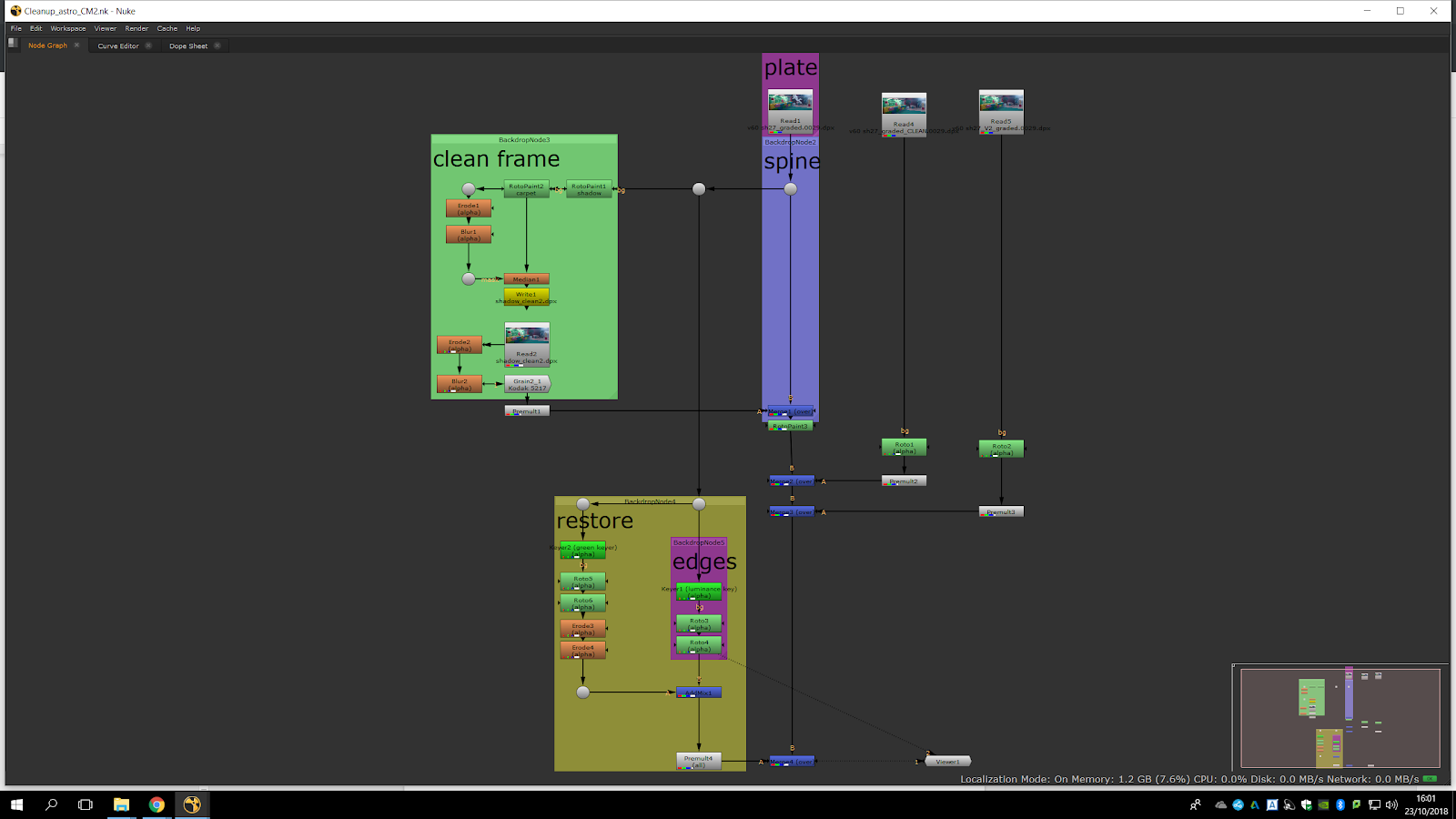Click the Erode1 alpha node
Viewport: 1456px width, 819px height.
coord(469,208)
